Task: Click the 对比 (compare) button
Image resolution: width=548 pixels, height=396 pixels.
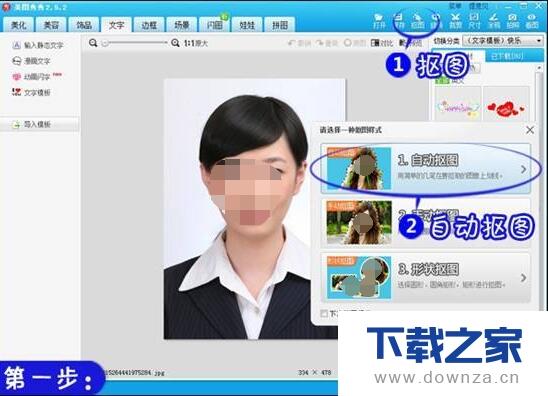Action: [382, 43]
